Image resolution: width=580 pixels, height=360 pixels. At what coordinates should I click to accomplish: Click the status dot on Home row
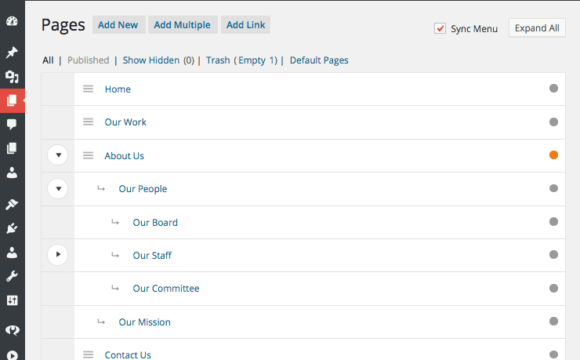point(553,88)
